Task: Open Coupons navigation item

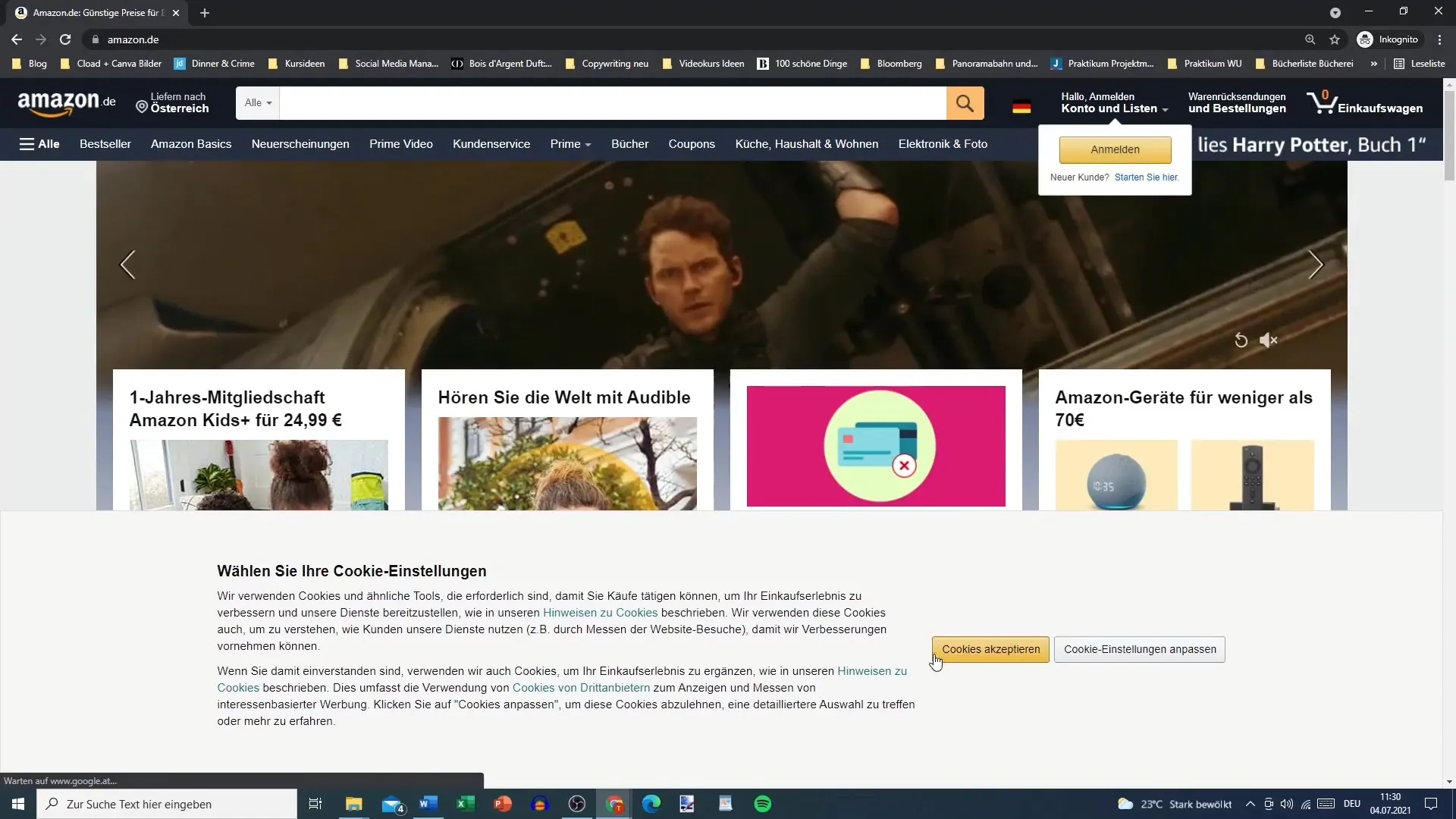Action: 692,144
